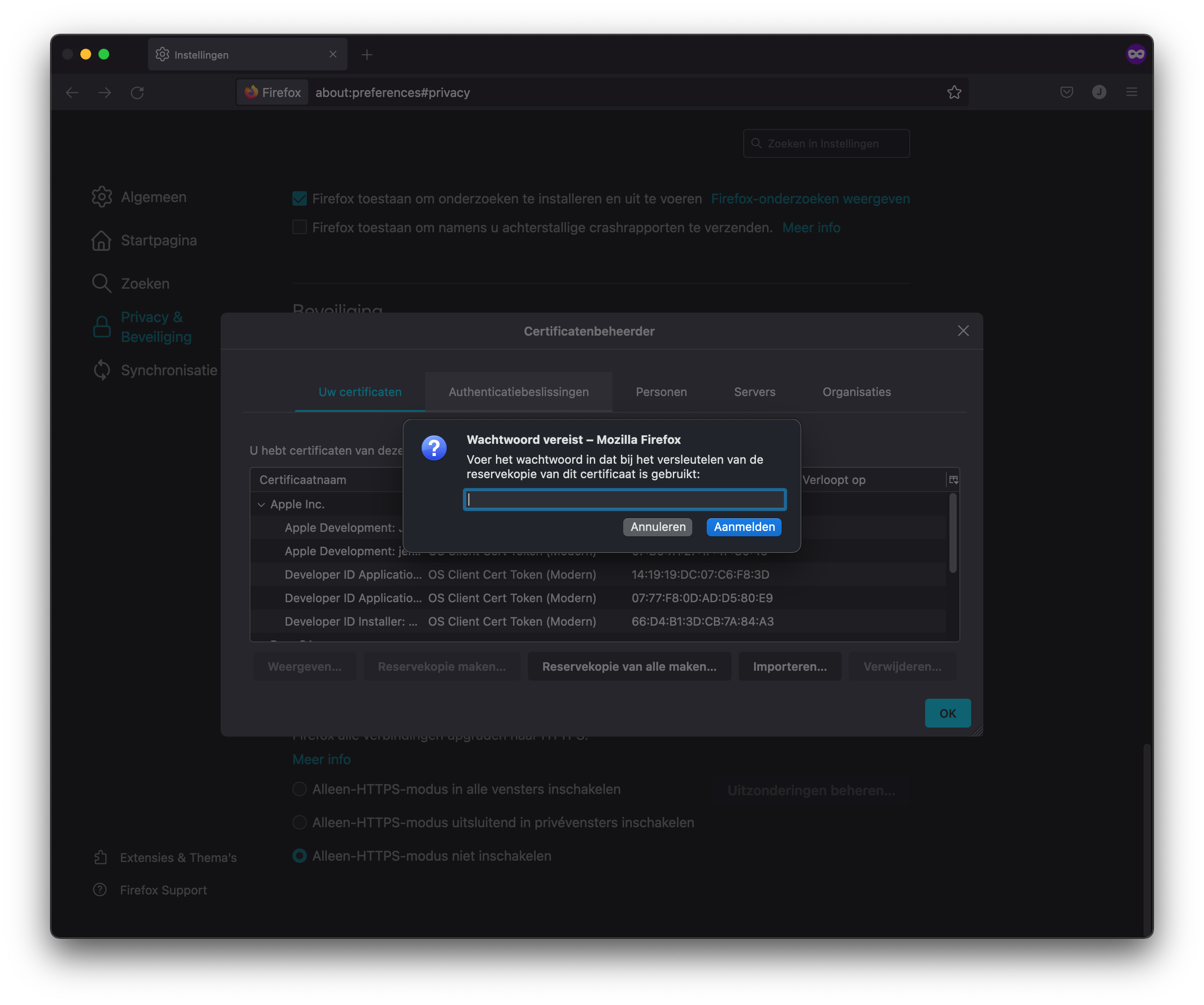
Task: Click the Forward navigation arrow
Action: point(104,92)
